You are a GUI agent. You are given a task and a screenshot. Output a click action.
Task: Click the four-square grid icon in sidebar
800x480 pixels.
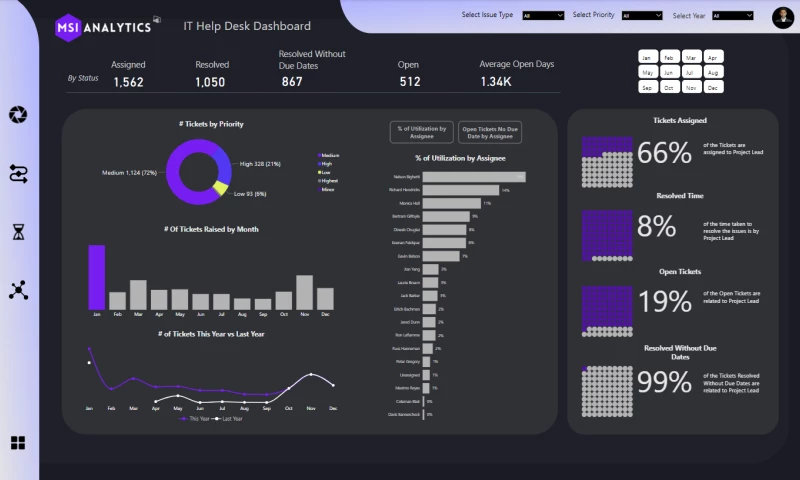tap(18, 443)
